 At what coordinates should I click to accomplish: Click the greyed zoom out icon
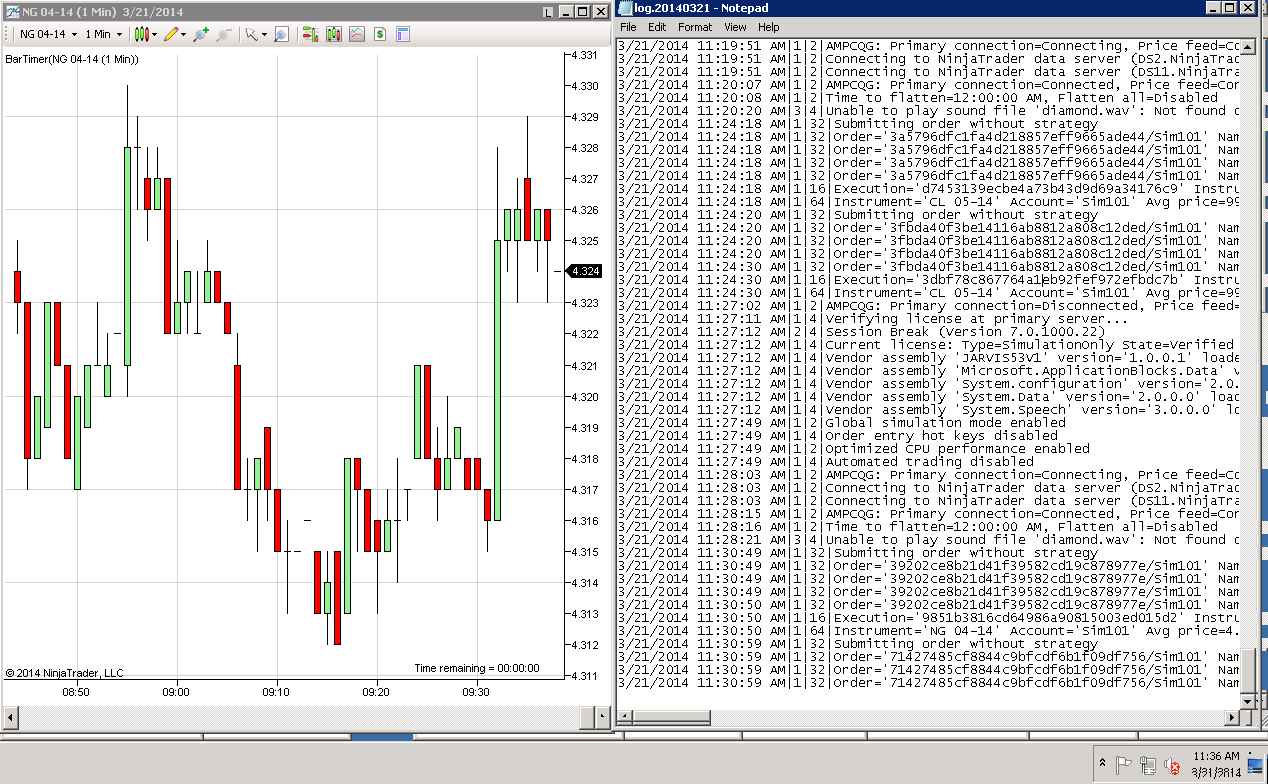[x=224, y=34]
